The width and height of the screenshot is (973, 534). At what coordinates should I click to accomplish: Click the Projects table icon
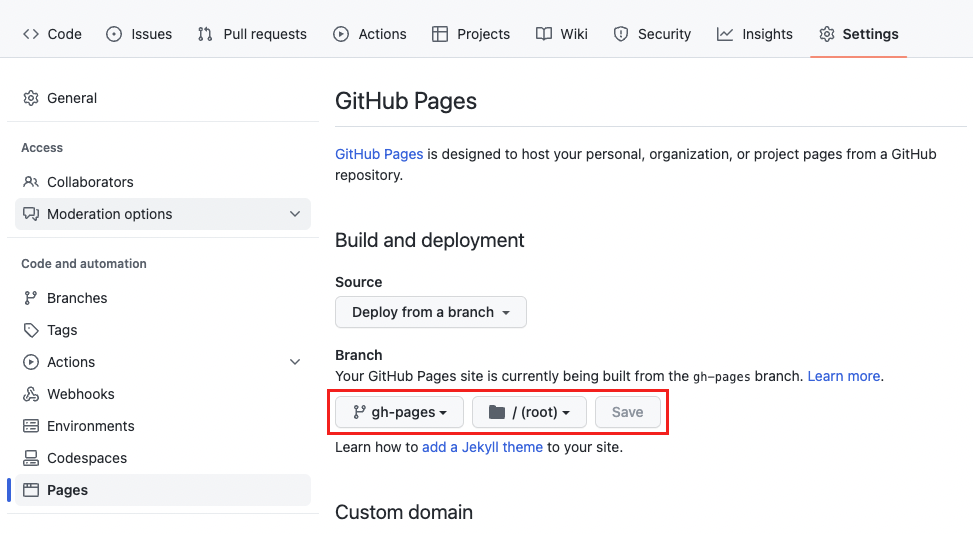click(440, 34)
